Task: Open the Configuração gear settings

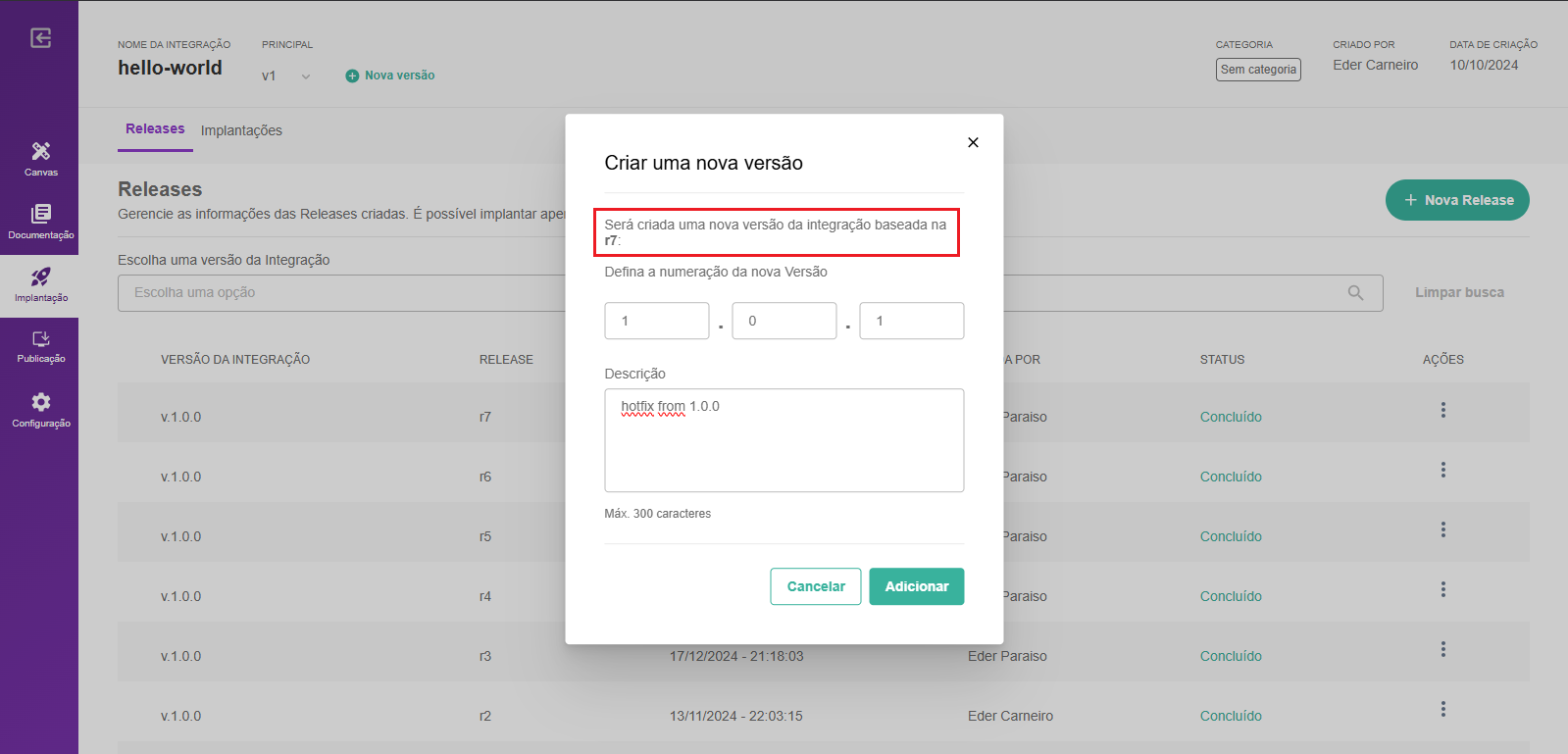Action: (40, 409)
